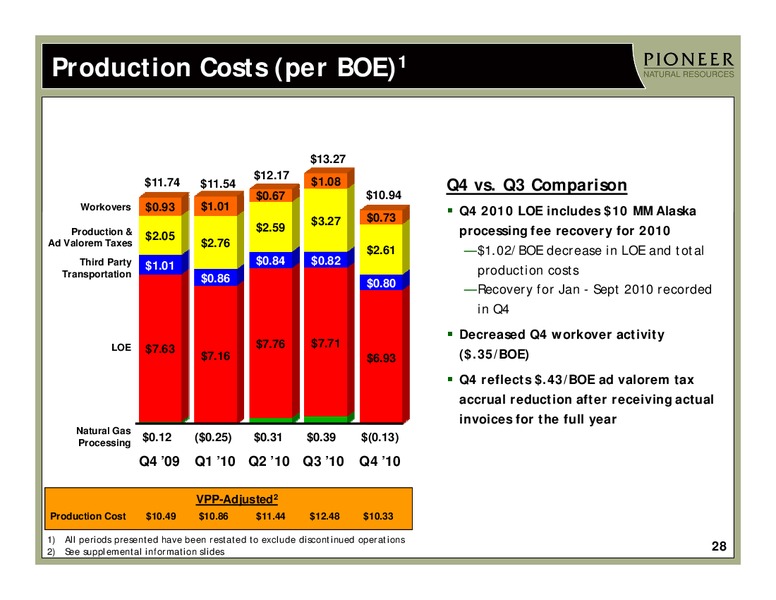Select the Q2 '10 axis label
The image size is (776, 600).
pyautogui.click(x=269, y=461)
